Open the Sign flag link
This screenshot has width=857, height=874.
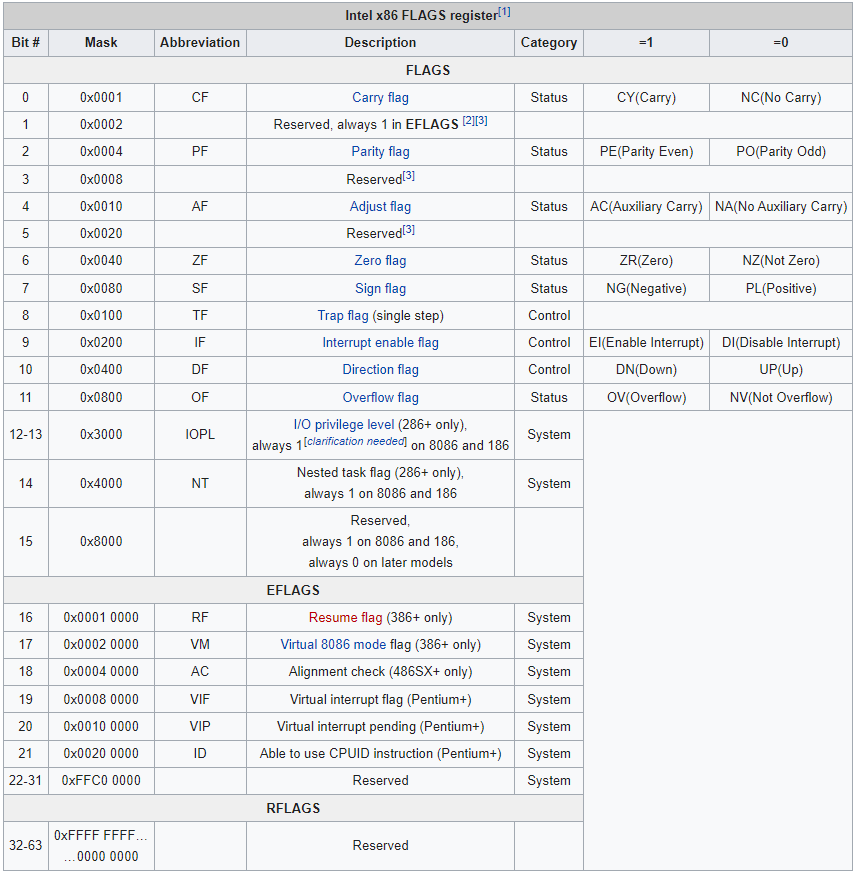pyautogui.click(x=380, y=288)
